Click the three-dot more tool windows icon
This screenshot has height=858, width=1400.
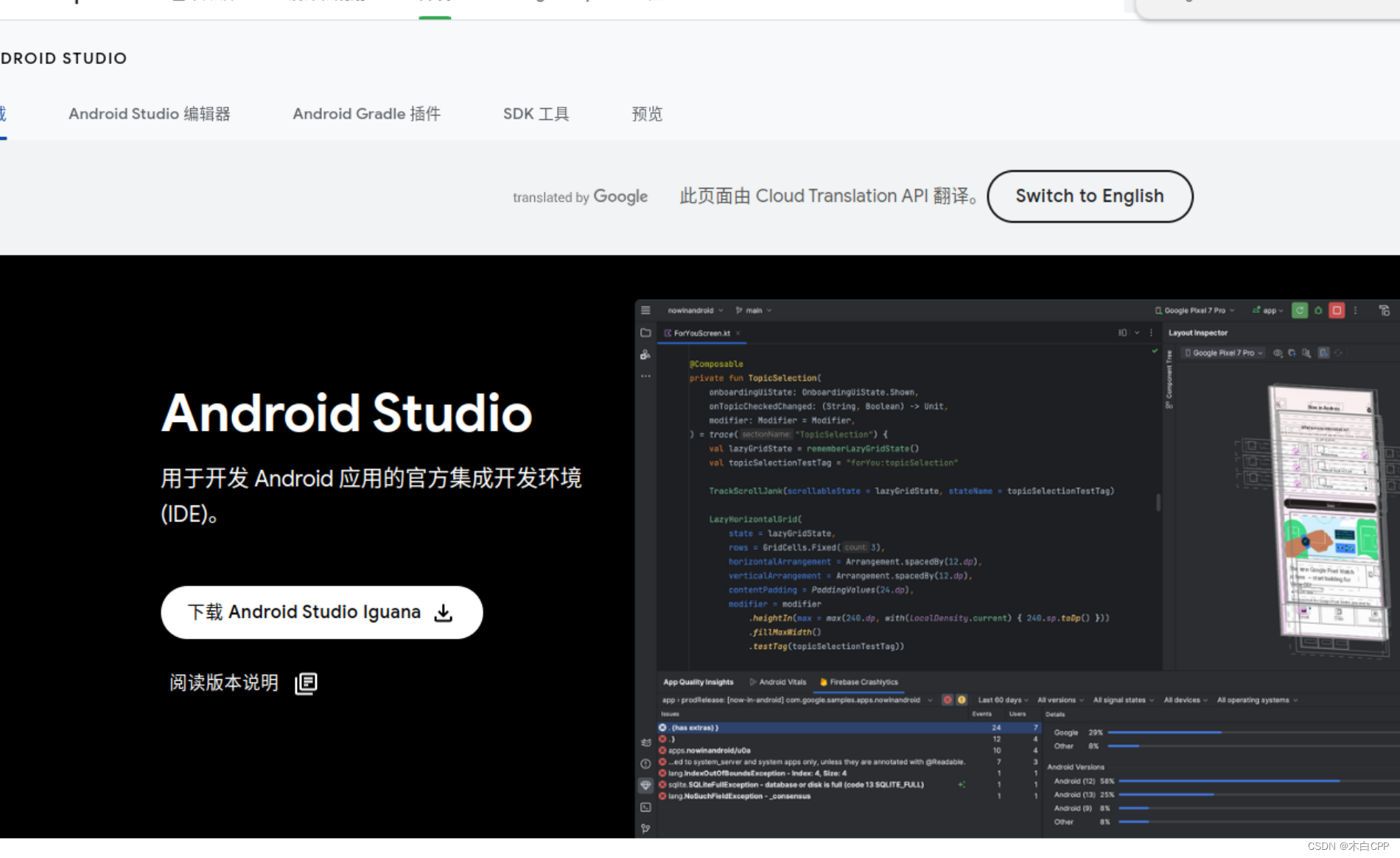(x=645, y=376)
